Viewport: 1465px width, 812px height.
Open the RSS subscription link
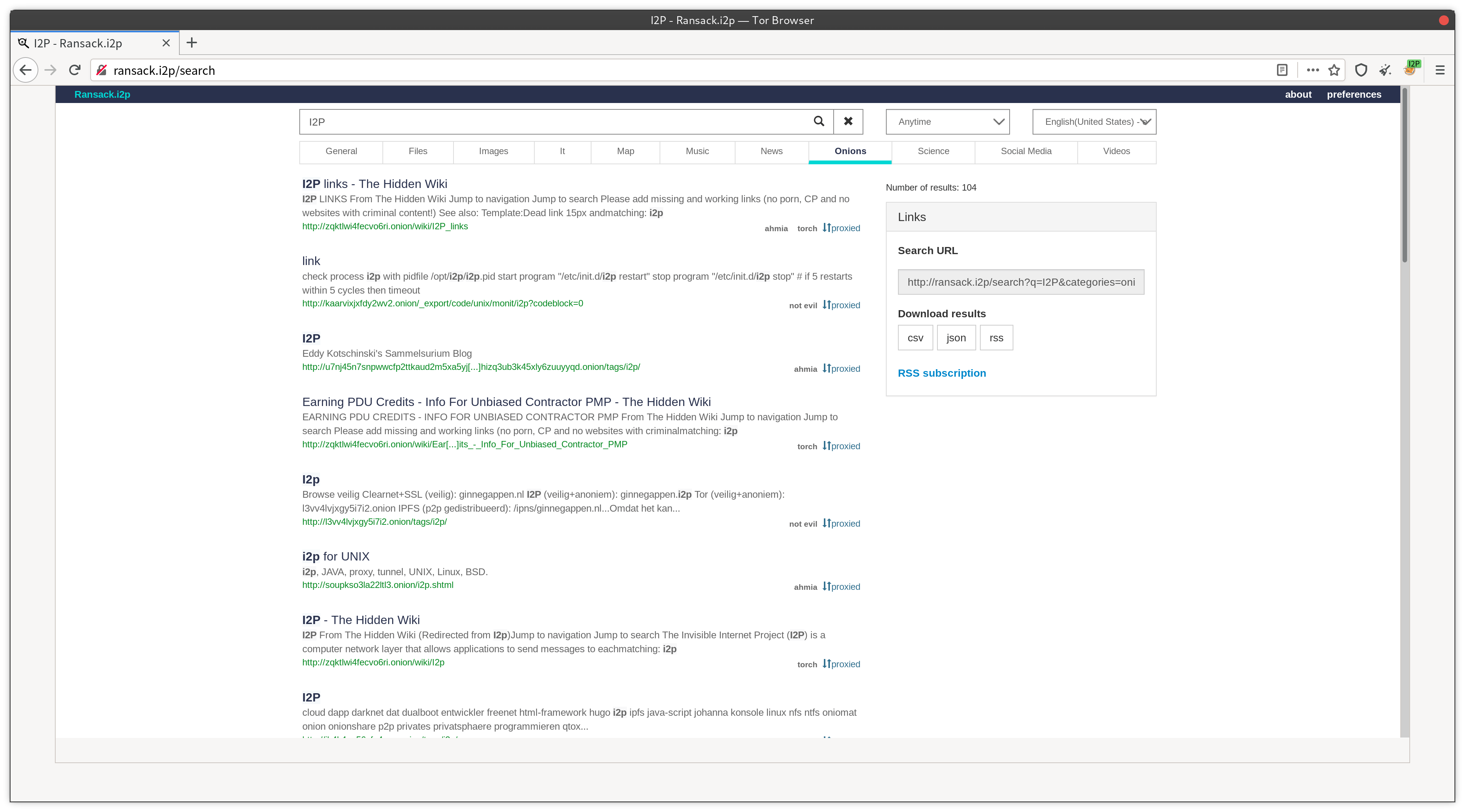(941, 373)
